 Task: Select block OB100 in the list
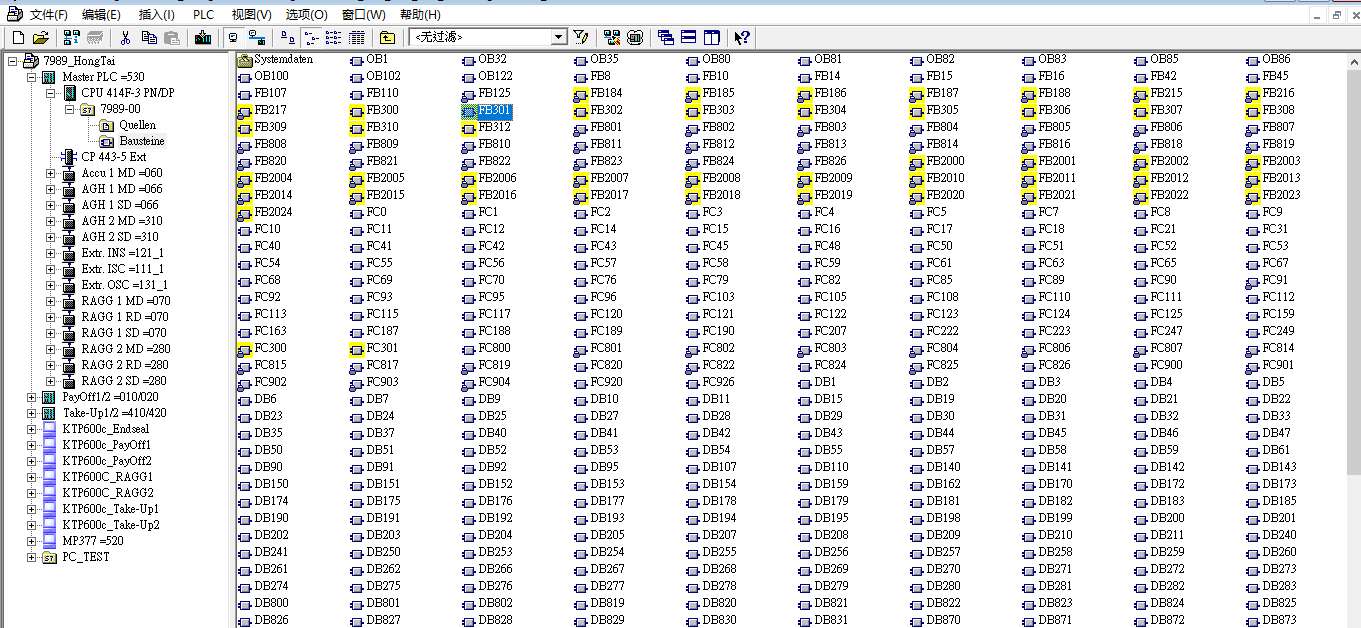pos(271,76)
